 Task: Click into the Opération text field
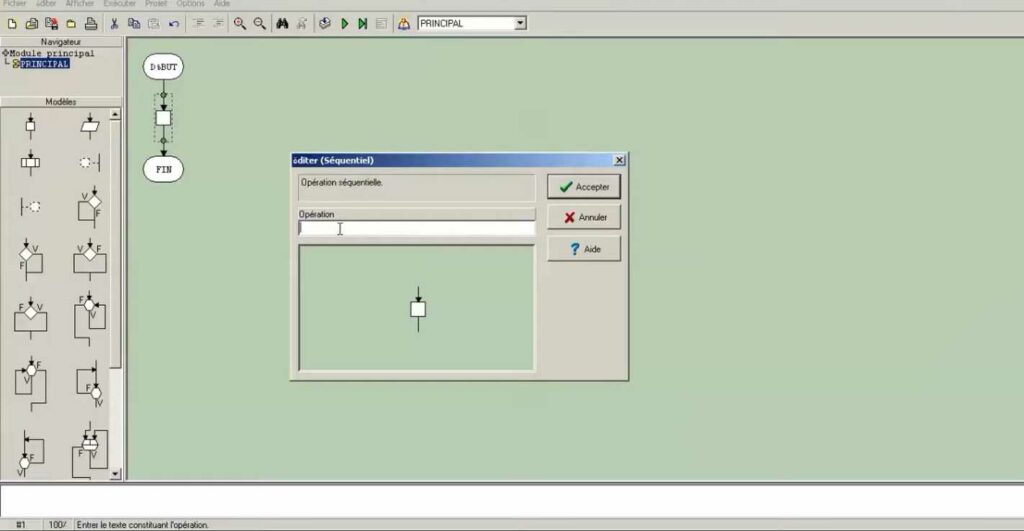point(417,228)
